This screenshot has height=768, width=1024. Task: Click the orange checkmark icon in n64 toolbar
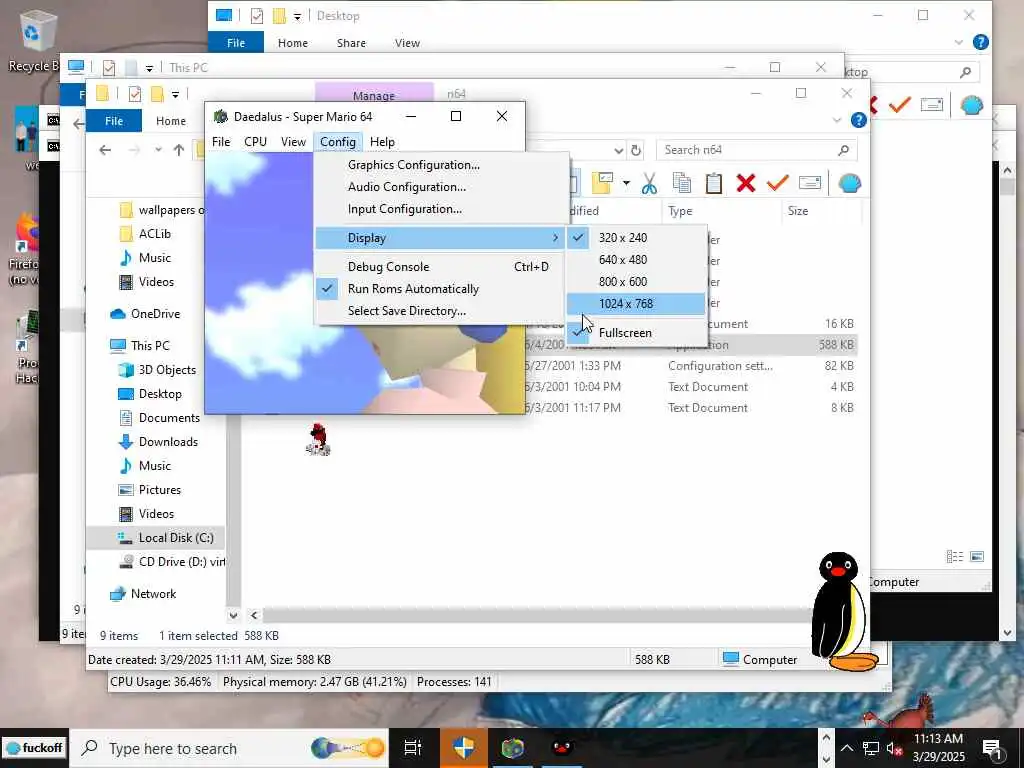[x=777, y=184]
